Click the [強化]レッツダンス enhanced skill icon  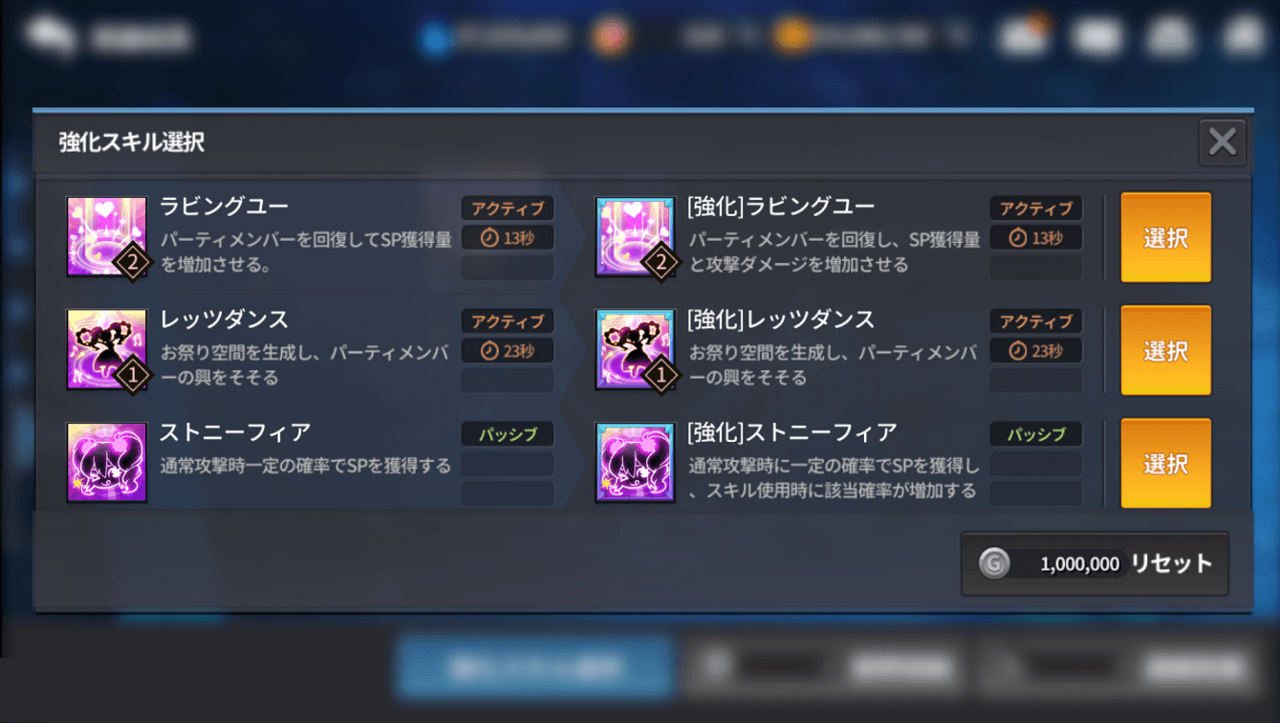635,349
